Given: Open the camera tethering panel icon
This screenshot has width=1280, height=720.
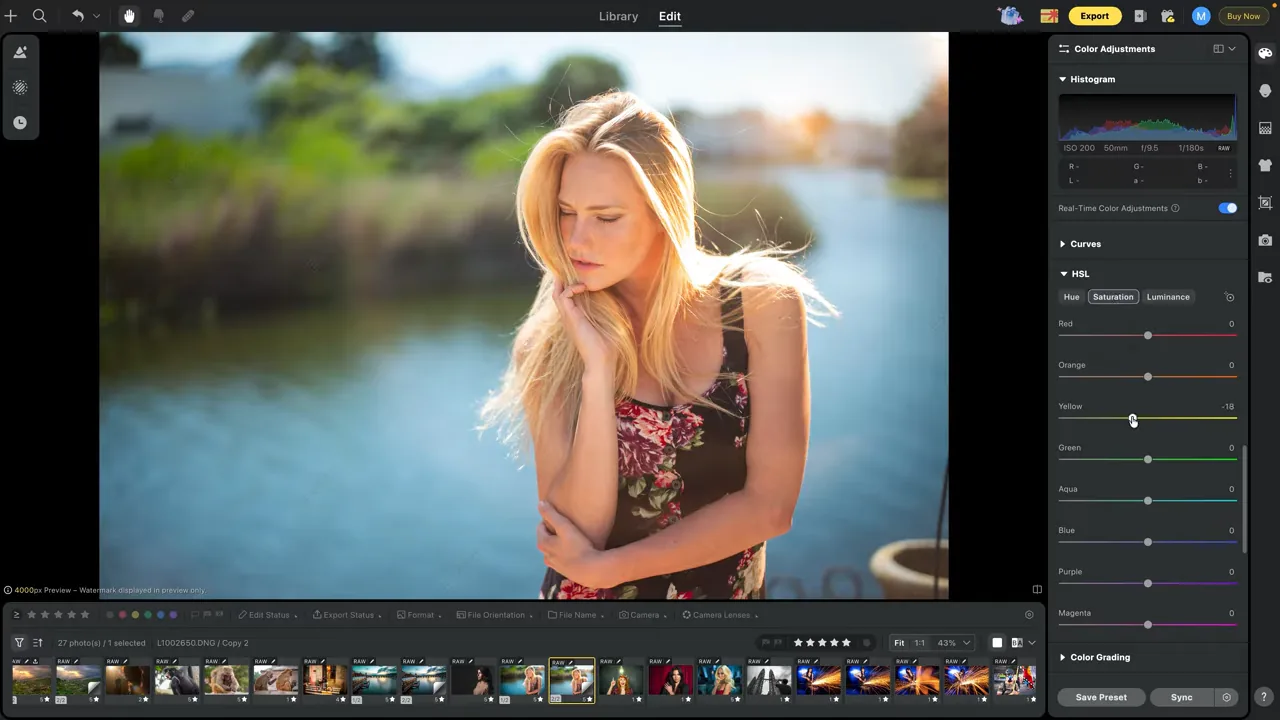Looking at the screenshot, I should coord(1265,240).
